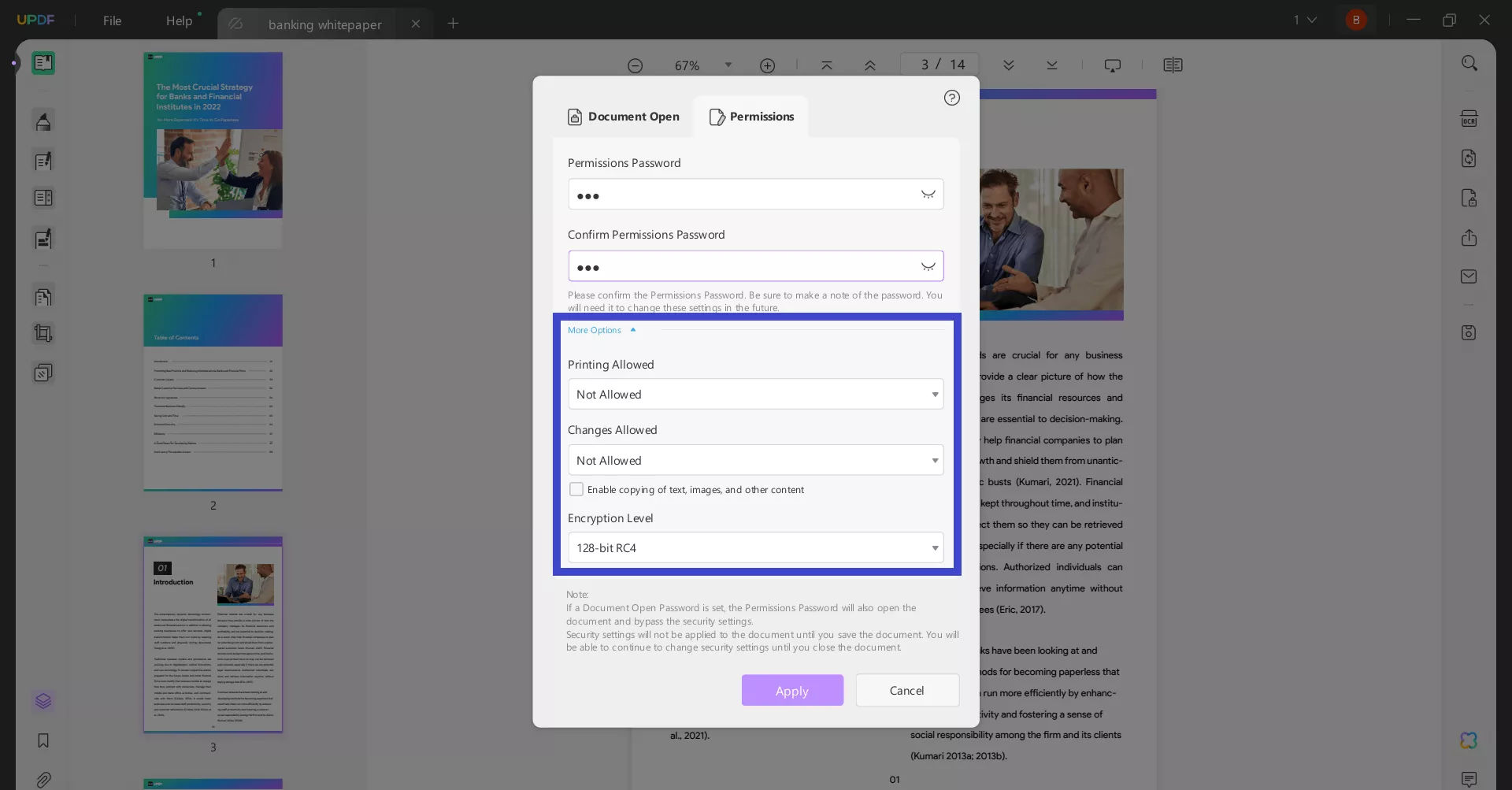Switch to the Document Open tab
The height and width of the screenshot is (790, 1512).
click(x=624, y=117)
